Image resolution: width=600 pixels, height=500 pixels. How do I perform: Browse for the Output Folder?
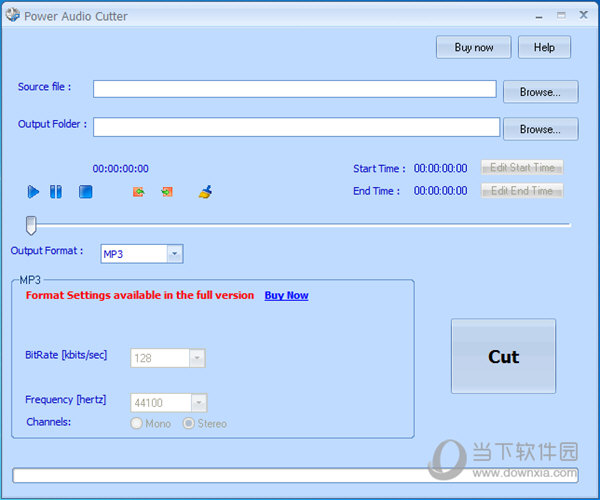(540, 129)
